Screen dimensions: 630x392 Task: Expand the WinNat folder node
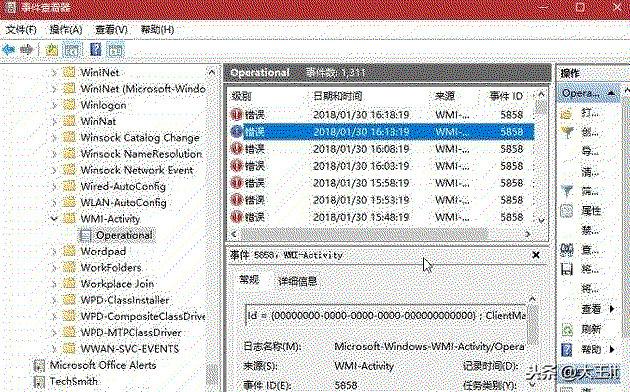54,121
